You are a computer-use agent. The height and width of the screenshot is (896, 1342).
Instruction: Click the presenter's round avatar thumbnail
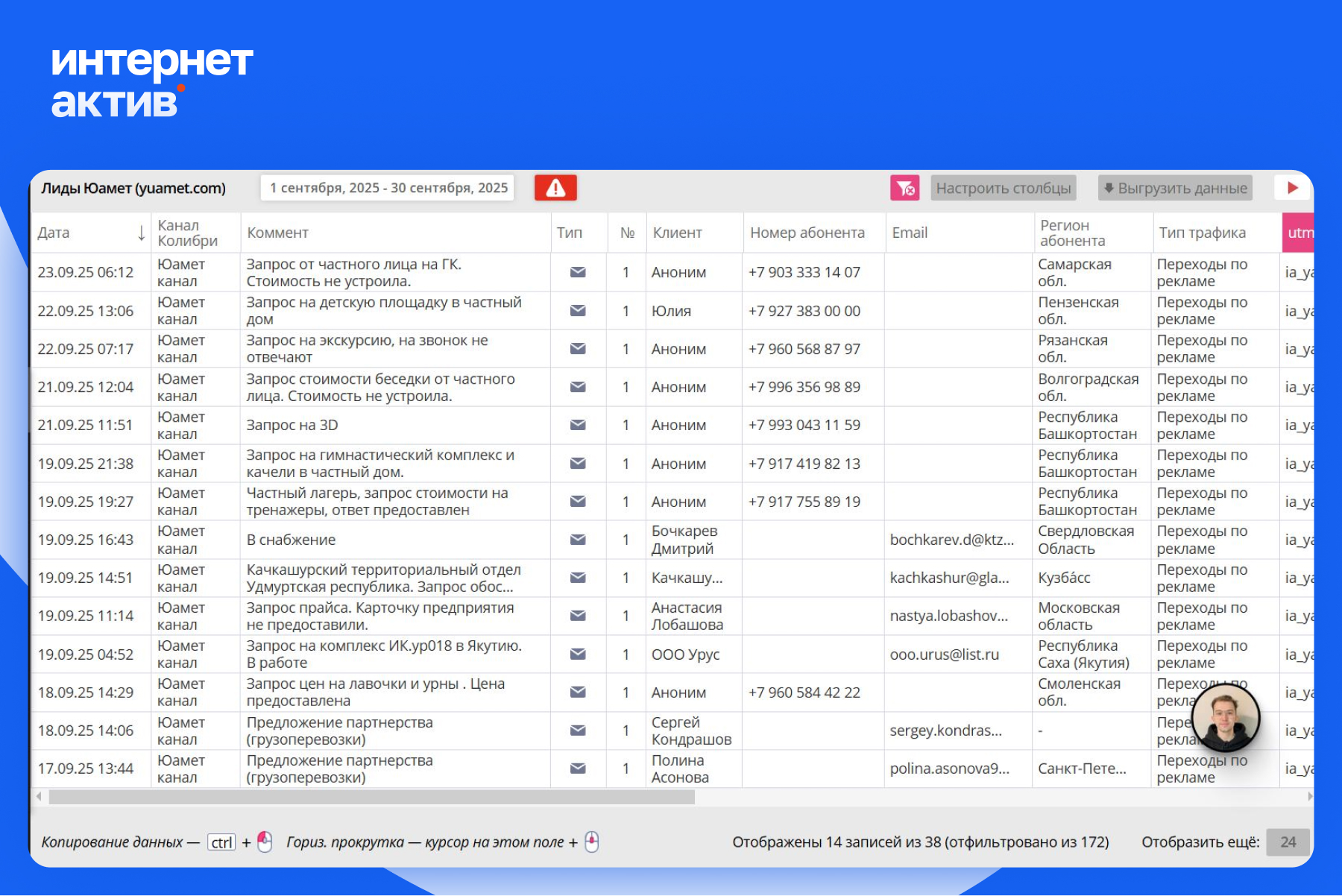[1226, 717]
